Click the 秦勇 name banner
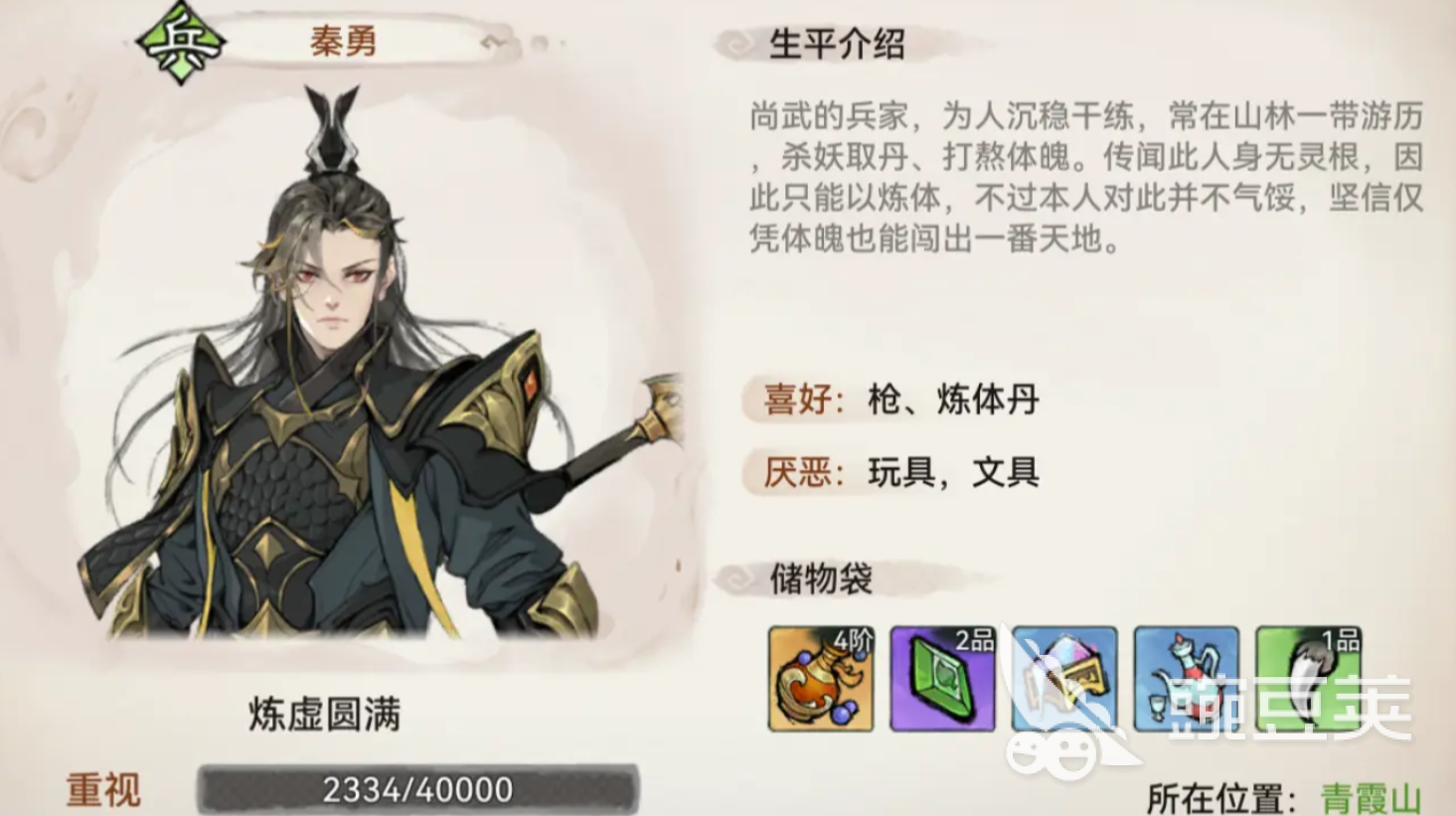This screenshot has width=1456, height=816. click(343, 43)
